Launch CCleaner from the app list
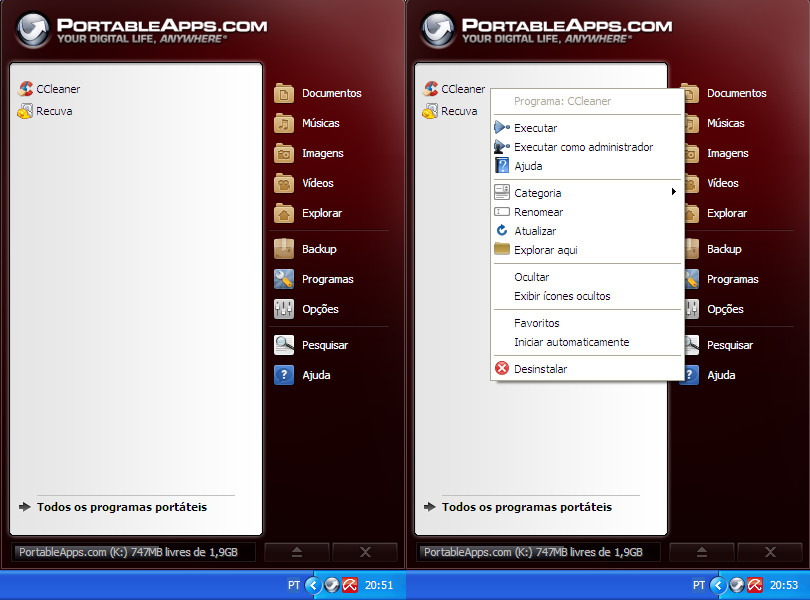Viewport: 810px width, 600px height. coord(56,88)
